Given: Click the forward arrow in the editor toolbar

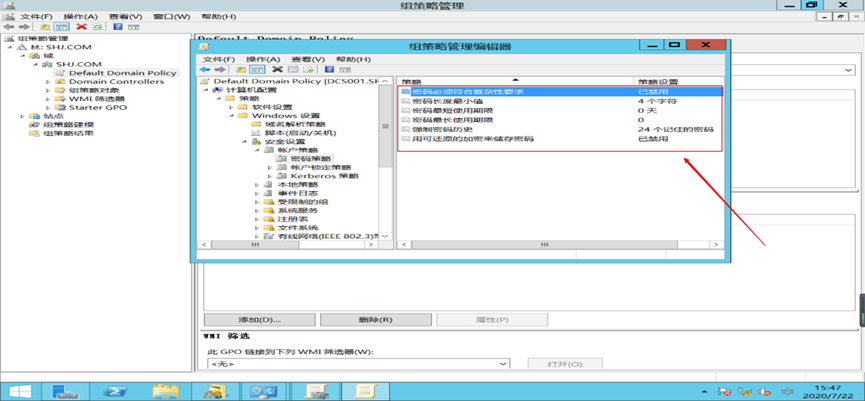Looking at the screenshot, I should [x=220, y=69].
